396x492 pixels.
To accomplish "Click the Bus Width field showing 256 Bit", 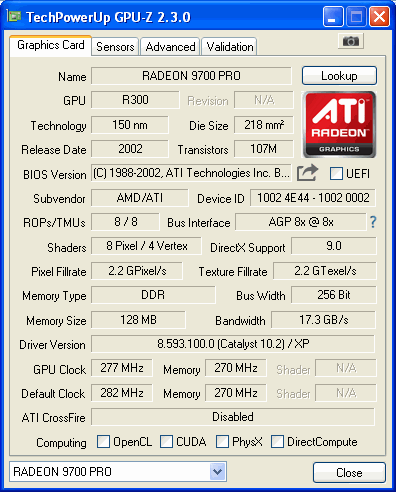I will coord(334,295).
